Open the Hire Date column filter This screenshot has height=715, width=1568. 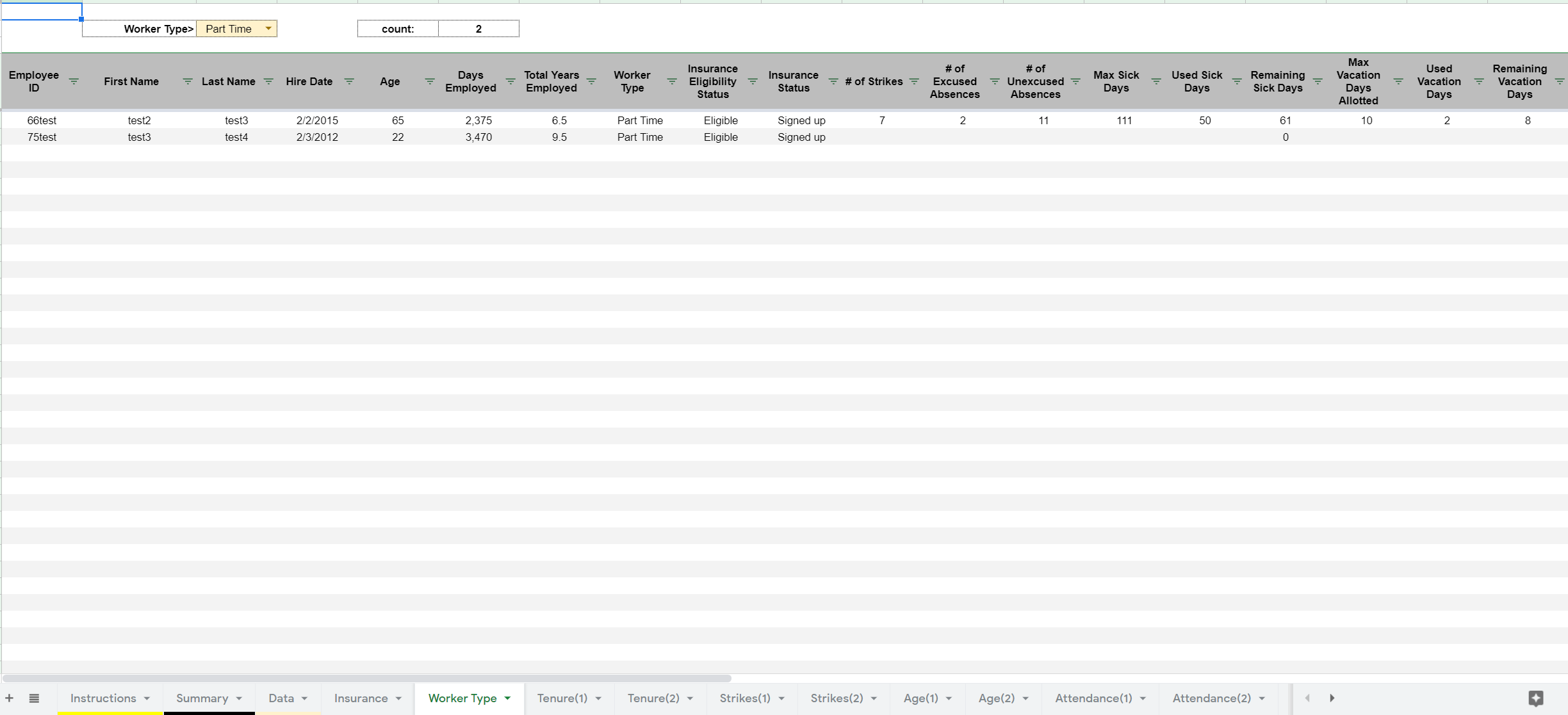(x=349, y=81)
